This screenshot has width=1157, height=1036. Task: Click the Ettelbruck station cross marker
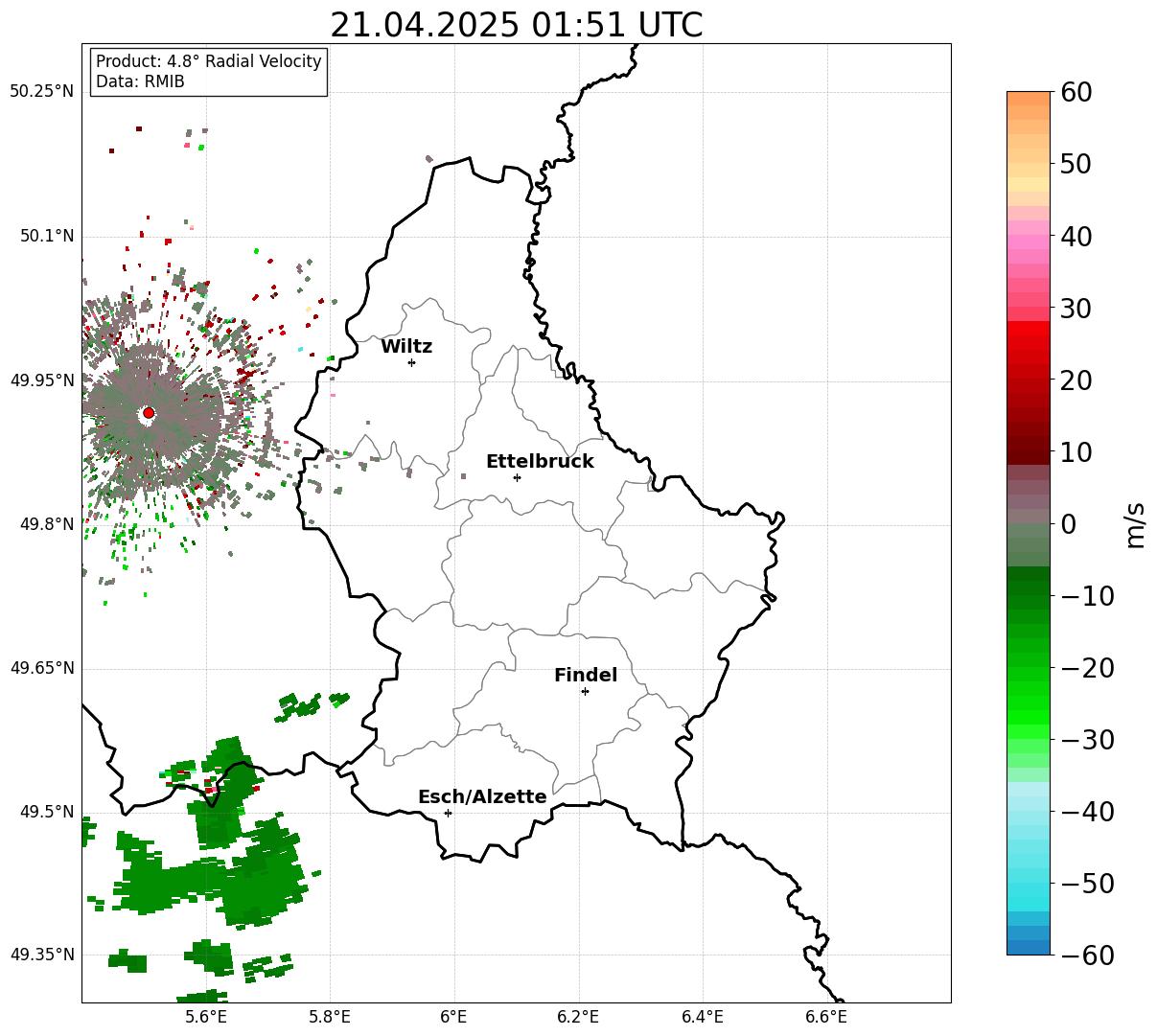517,477
